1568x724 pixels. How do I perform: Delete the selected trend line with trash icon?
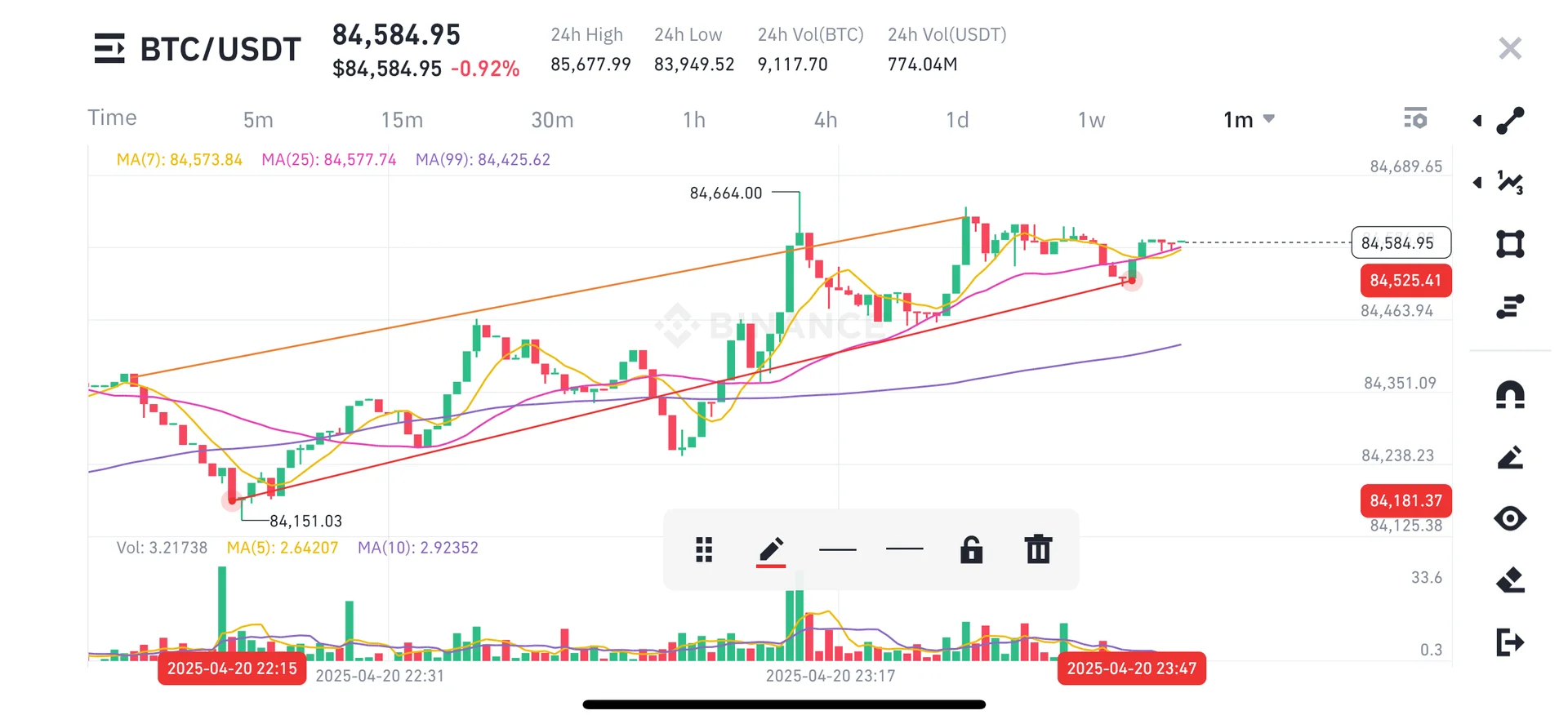click(1038, 549)
